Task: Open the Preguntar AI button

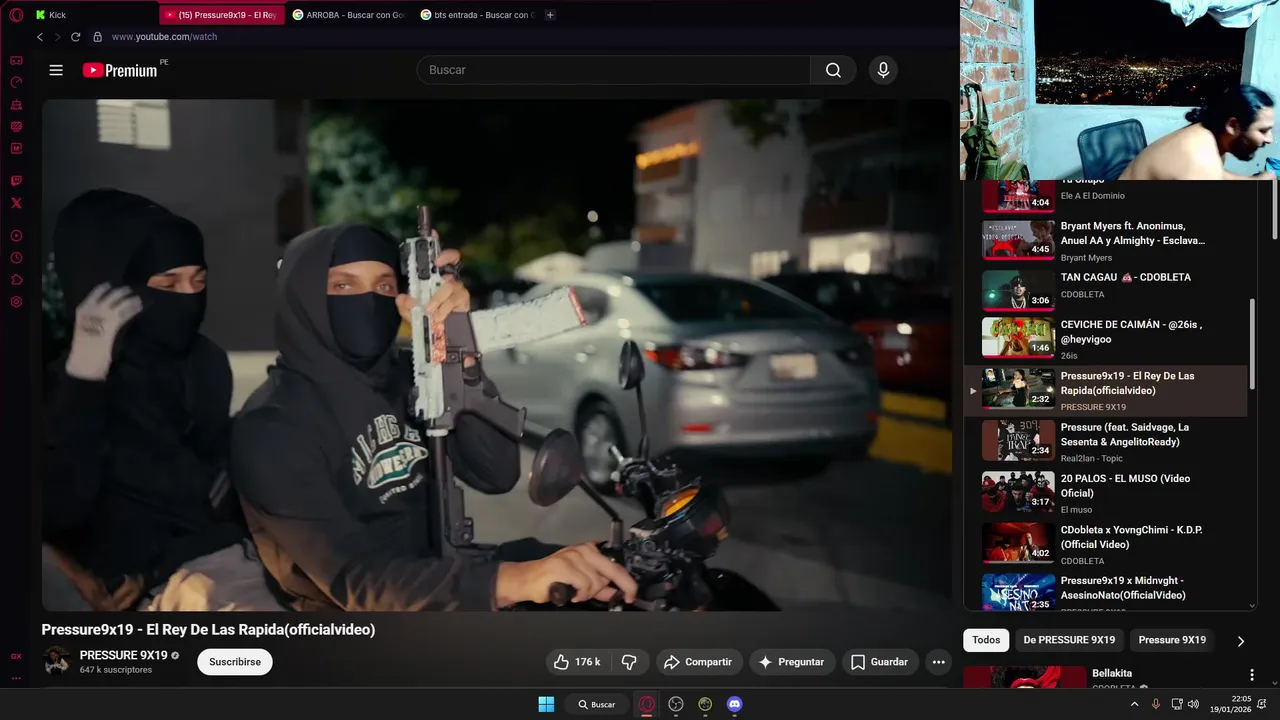Action: pos(791,662)
